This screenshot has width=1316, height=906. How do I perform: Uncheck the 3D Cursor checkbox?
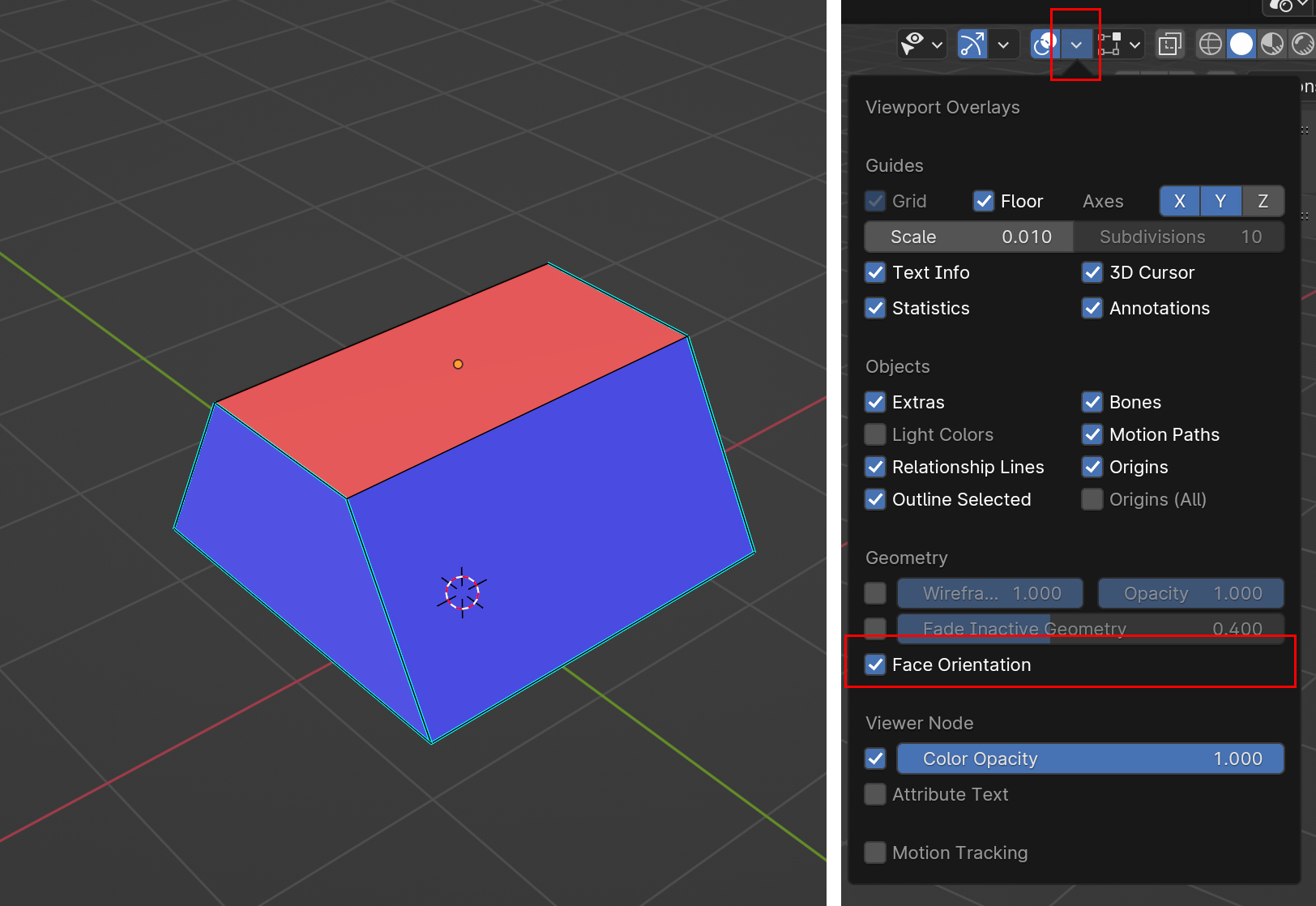tap(1092, 272)
